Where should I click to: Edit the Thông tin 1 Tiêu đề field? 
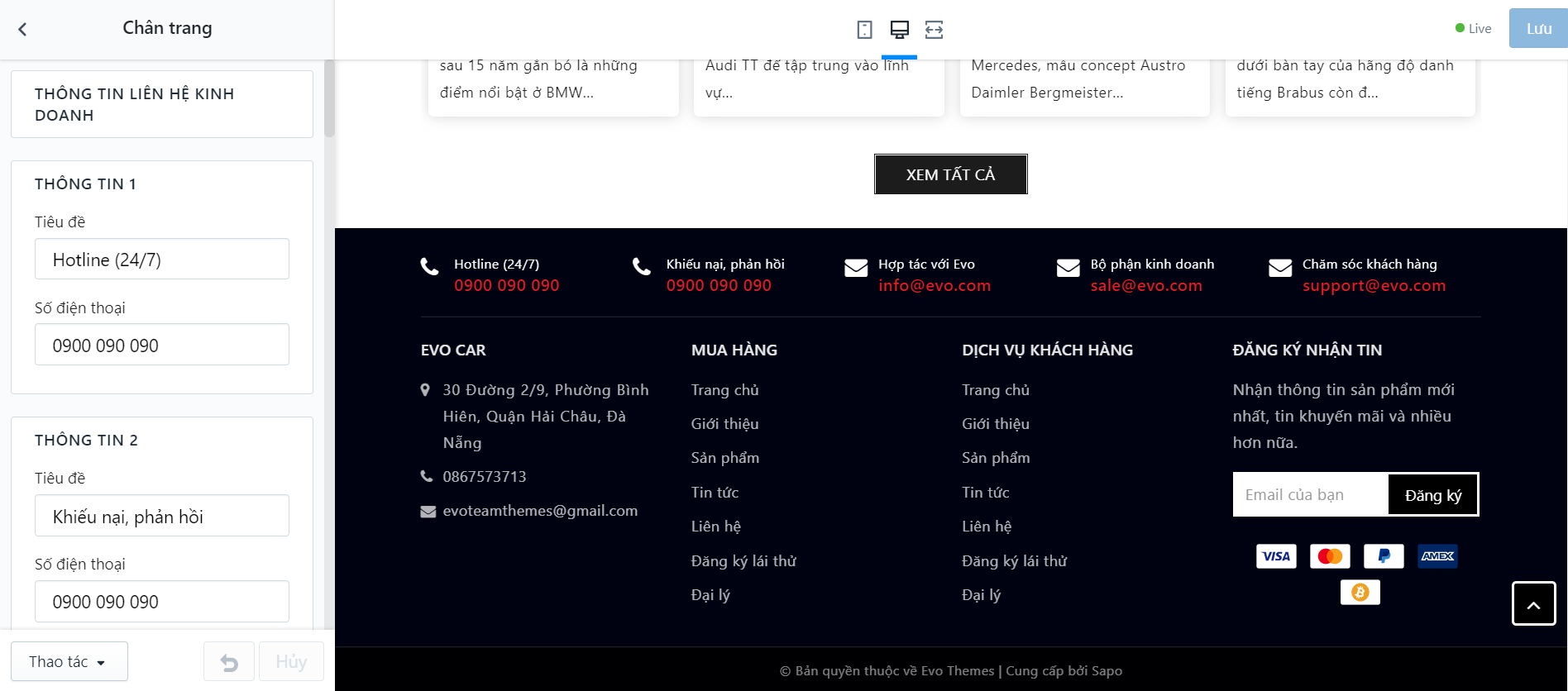coord(162,259)
